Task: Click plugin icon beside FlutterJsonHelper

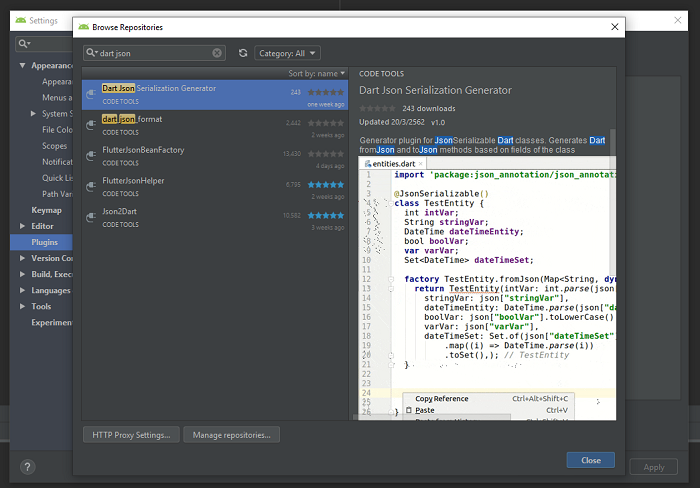Action: (91, 186)
